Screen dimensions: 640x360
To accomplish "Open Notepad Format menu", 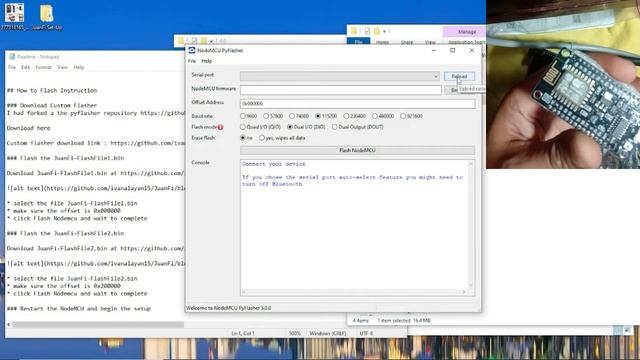I will pyautogui.click(x=43, y=67).
